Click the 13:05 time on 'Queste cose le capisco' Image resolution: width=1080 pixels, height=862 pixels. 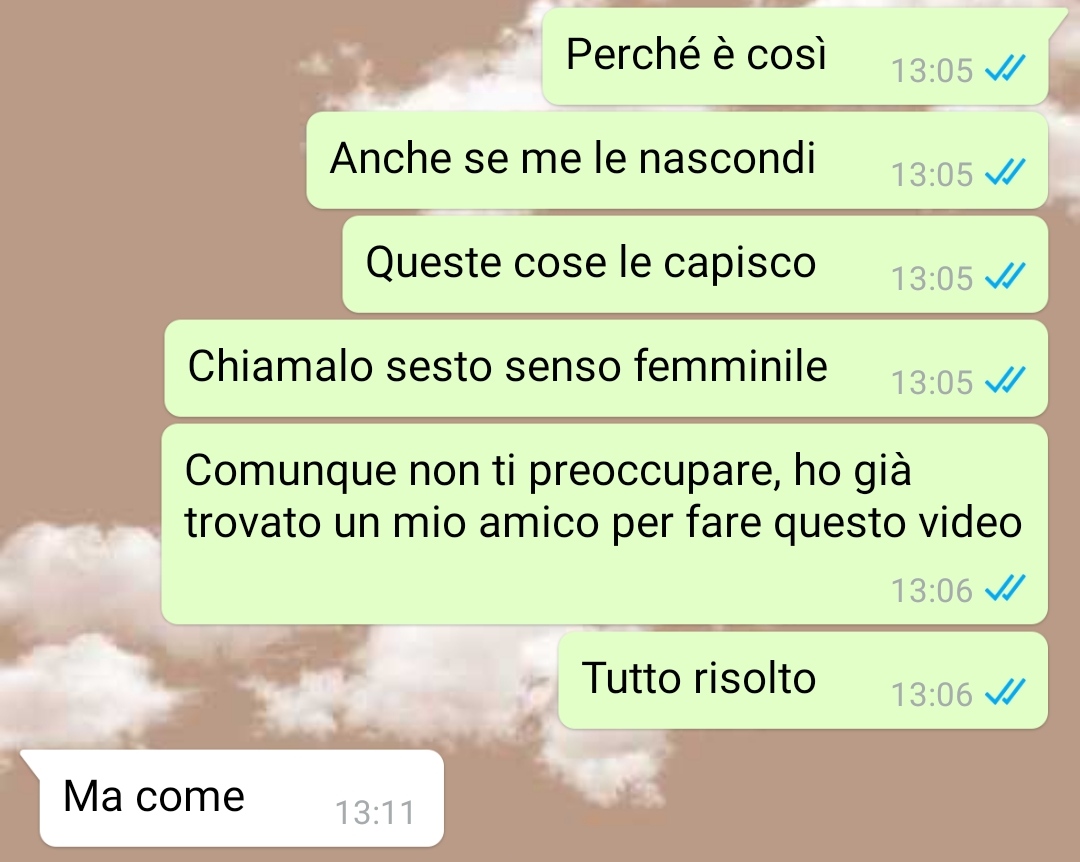click(x=932, y=279)
